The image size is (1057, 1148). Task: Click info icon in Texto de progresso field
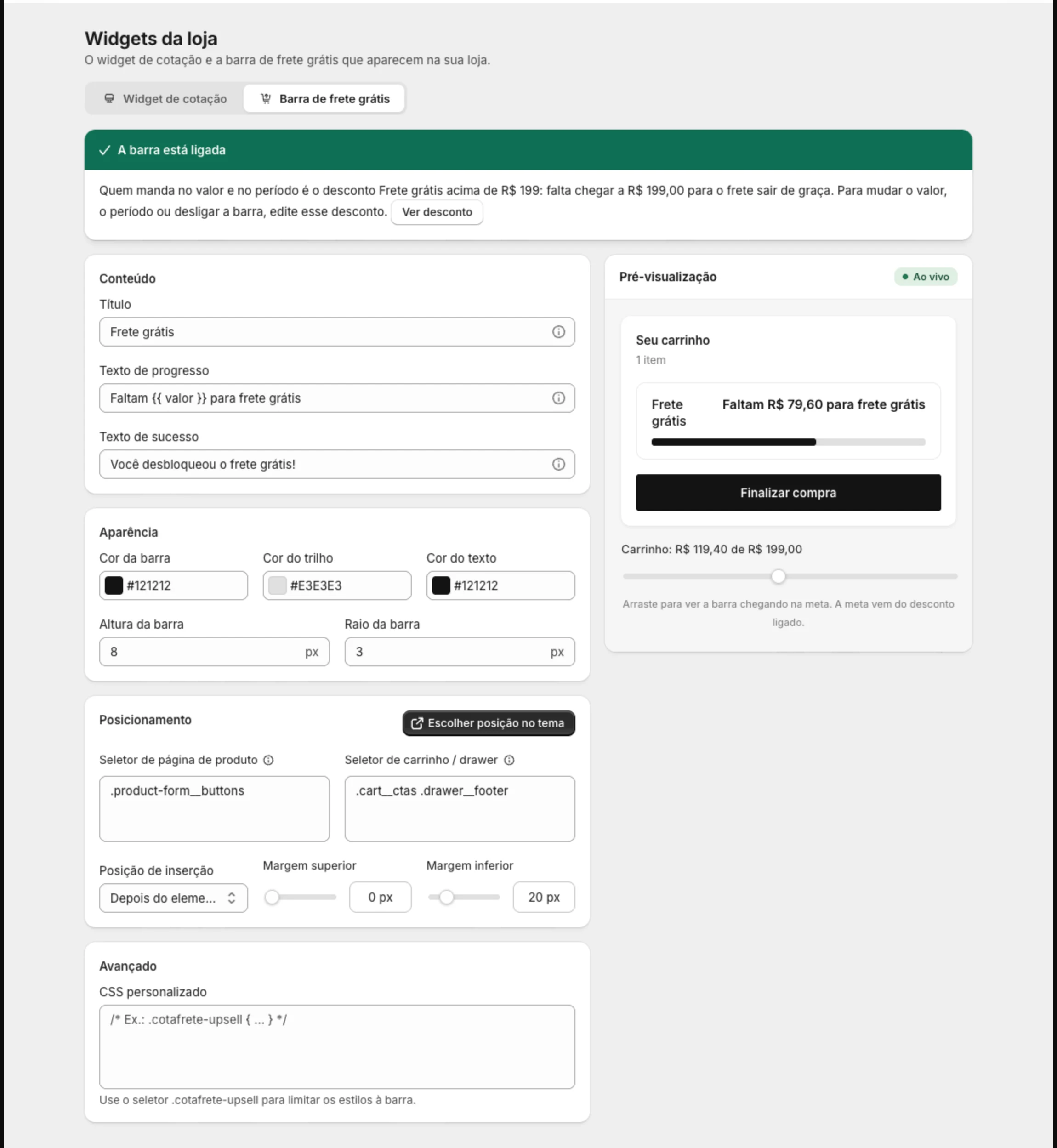pos(558,398)
